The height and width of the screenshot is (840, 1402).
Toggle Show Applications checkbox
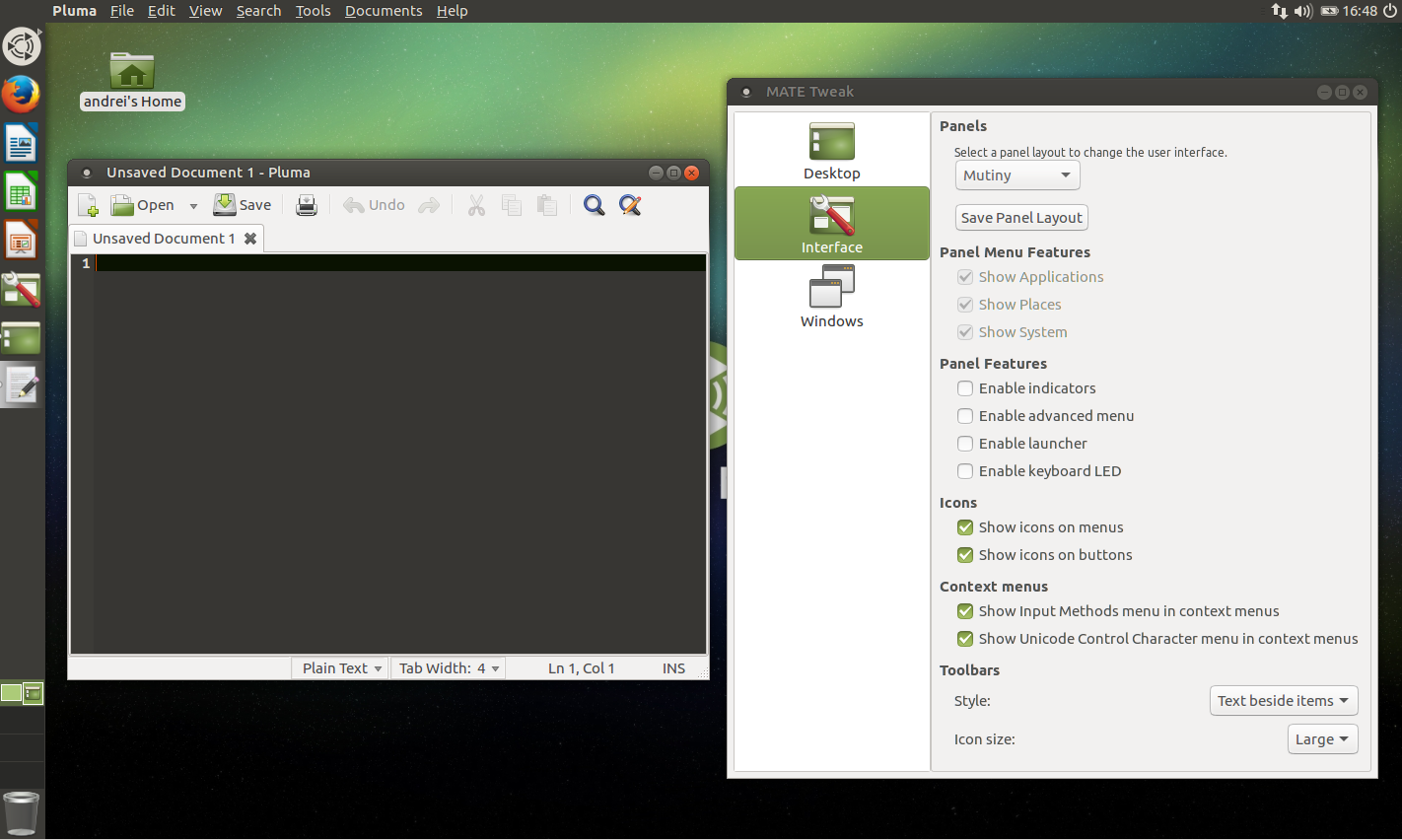click(x=965, y=277)
